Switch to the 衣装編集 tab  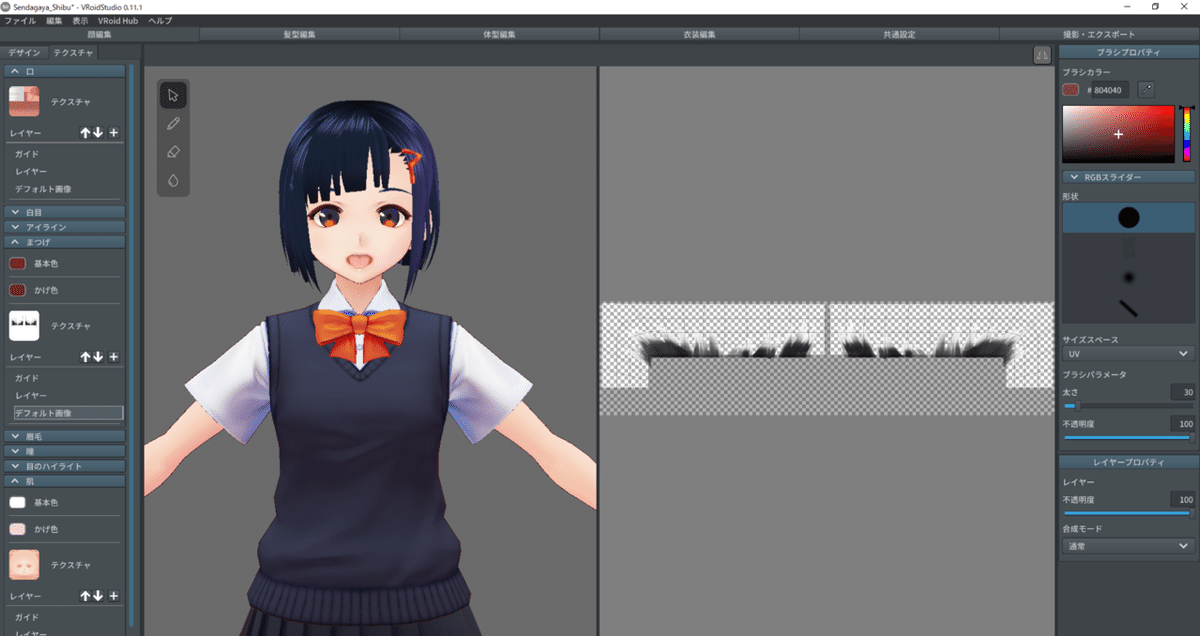click(700, 33)
